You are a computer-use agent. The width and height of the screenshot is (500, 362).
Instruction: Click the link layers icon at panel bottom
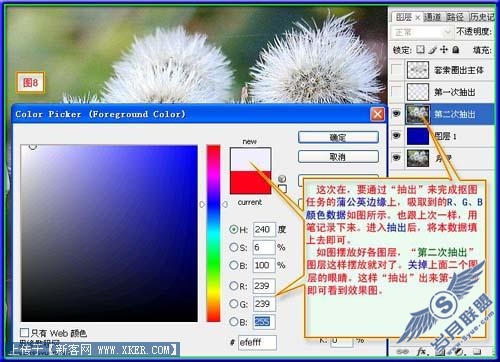[x=403, y=351]
